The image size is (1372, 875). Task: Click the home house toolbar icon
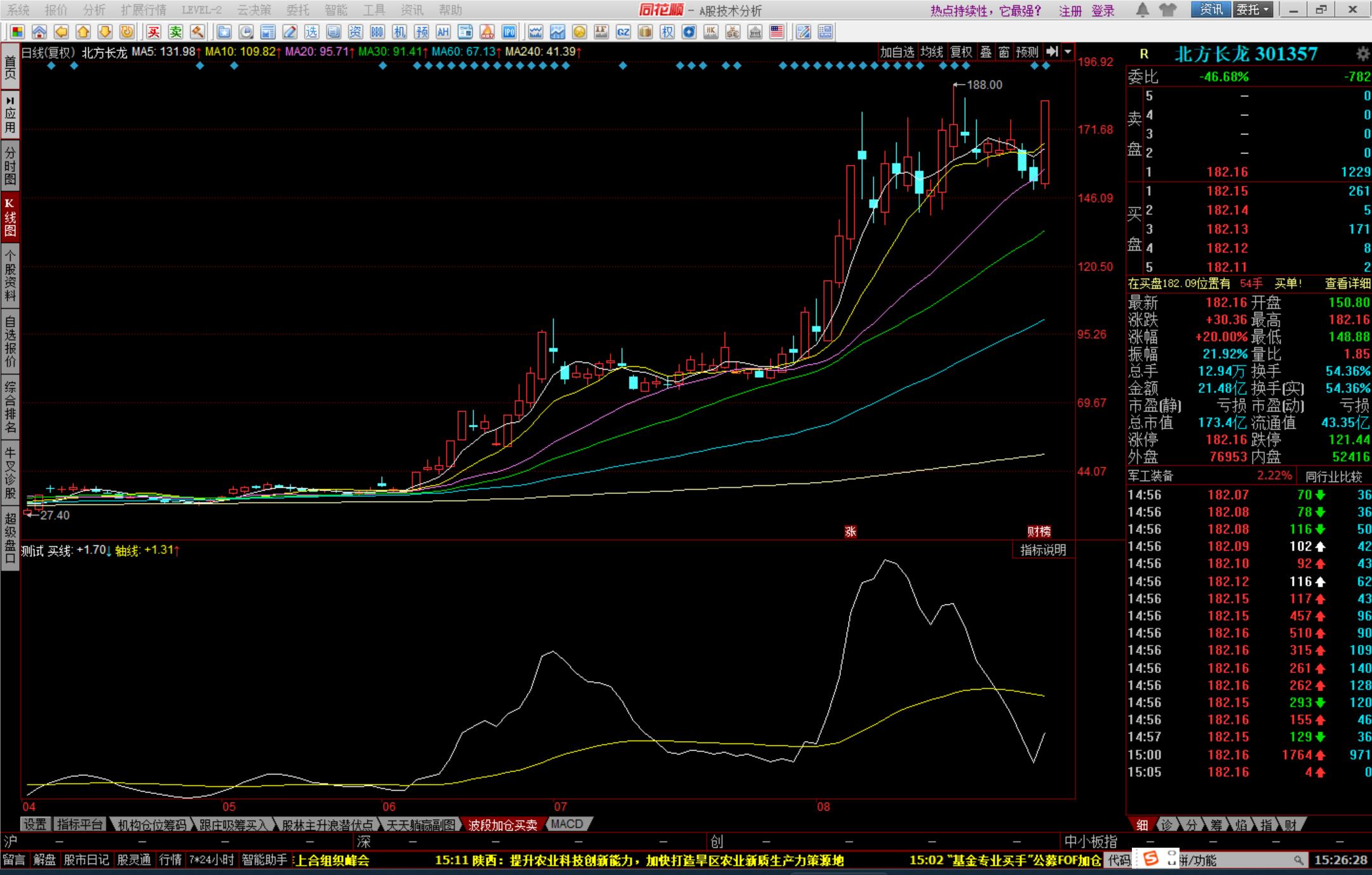pos(39,32)
